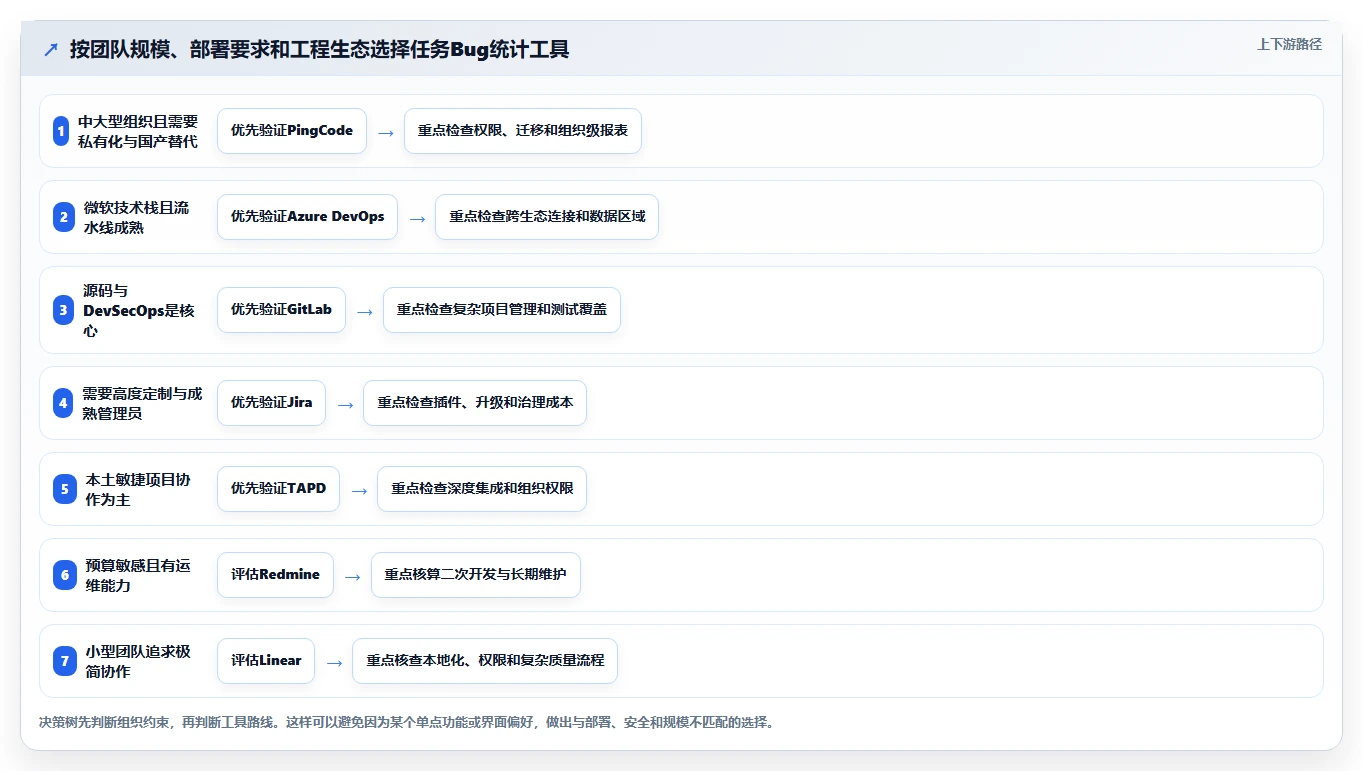Image resolution: width=1363 pixels, height=771 pixels.
Task: Click 重点检查插件、升级和治理成本 box
Action: pyautogui.click(x=475, y=403)
